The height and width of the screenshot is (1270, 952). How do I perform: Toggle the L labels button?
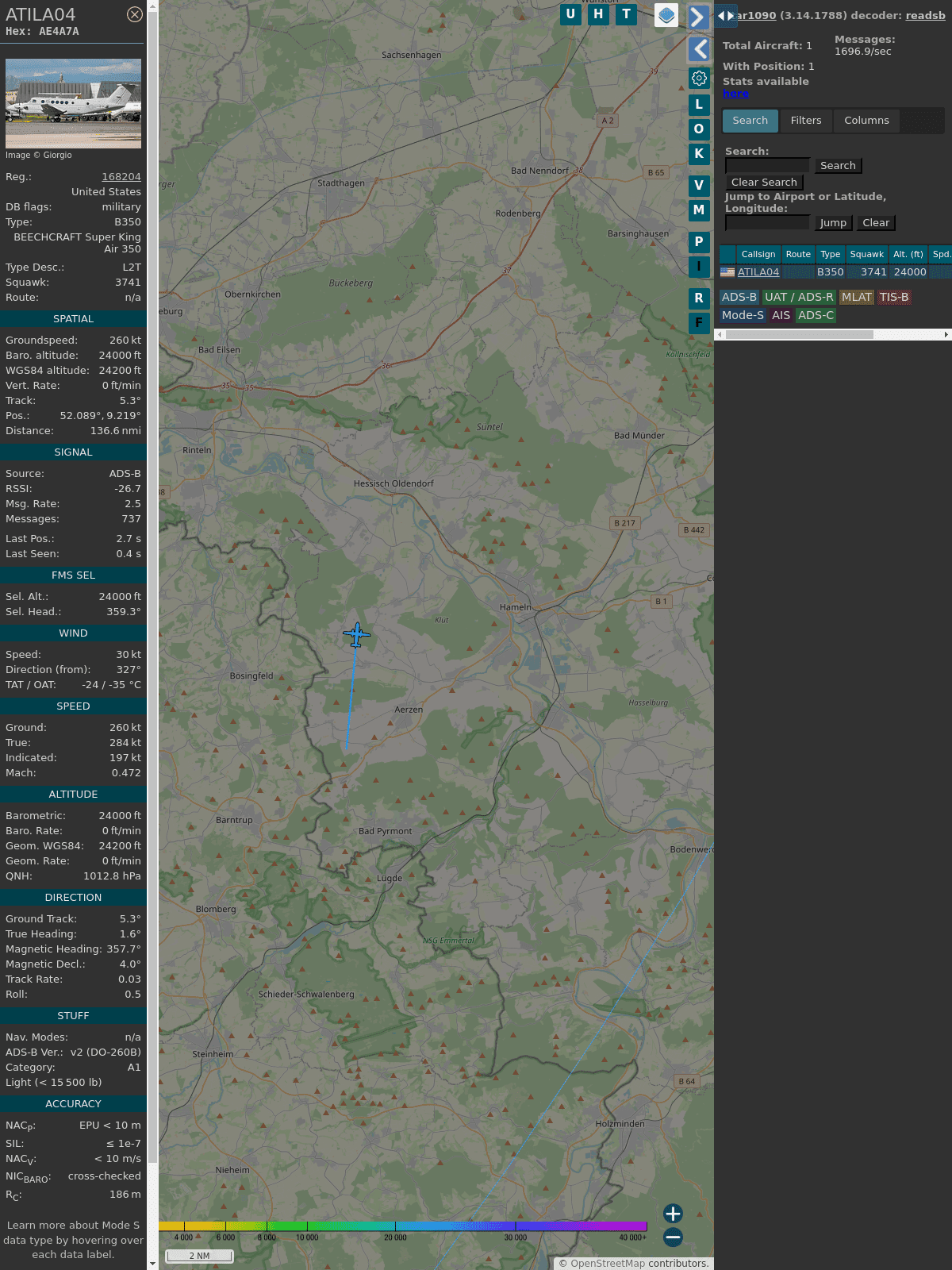pyautogui.click(x=699, y=105)
